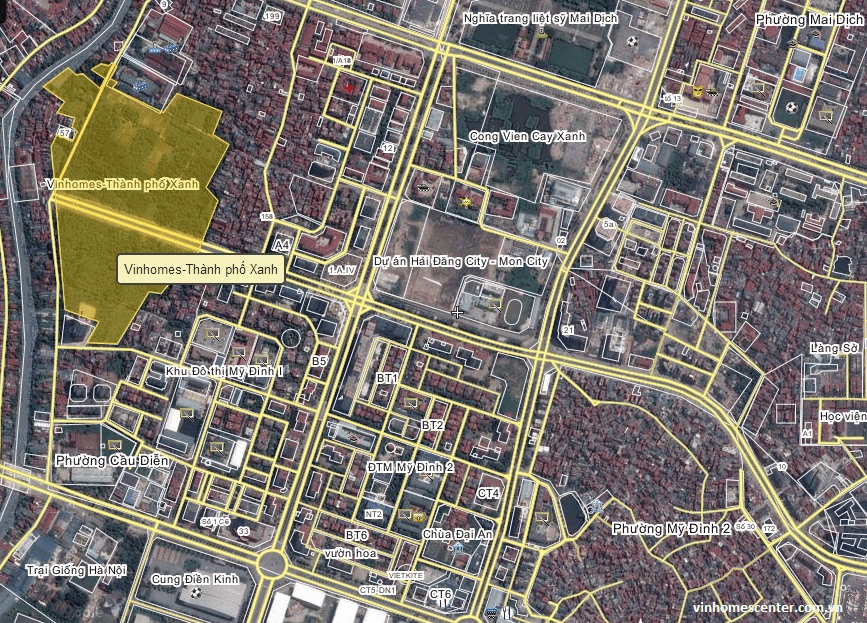
Task: Click the shopping cart marker near CT6
Action: click(492, 611)
